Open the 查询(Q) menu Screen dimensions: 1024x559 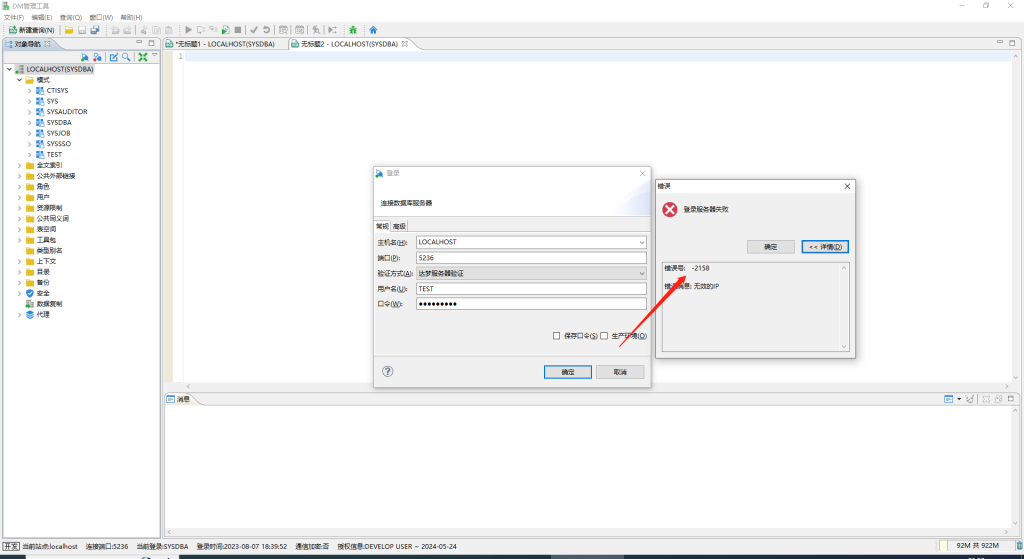pyautogui.click(x=71, y=17)
